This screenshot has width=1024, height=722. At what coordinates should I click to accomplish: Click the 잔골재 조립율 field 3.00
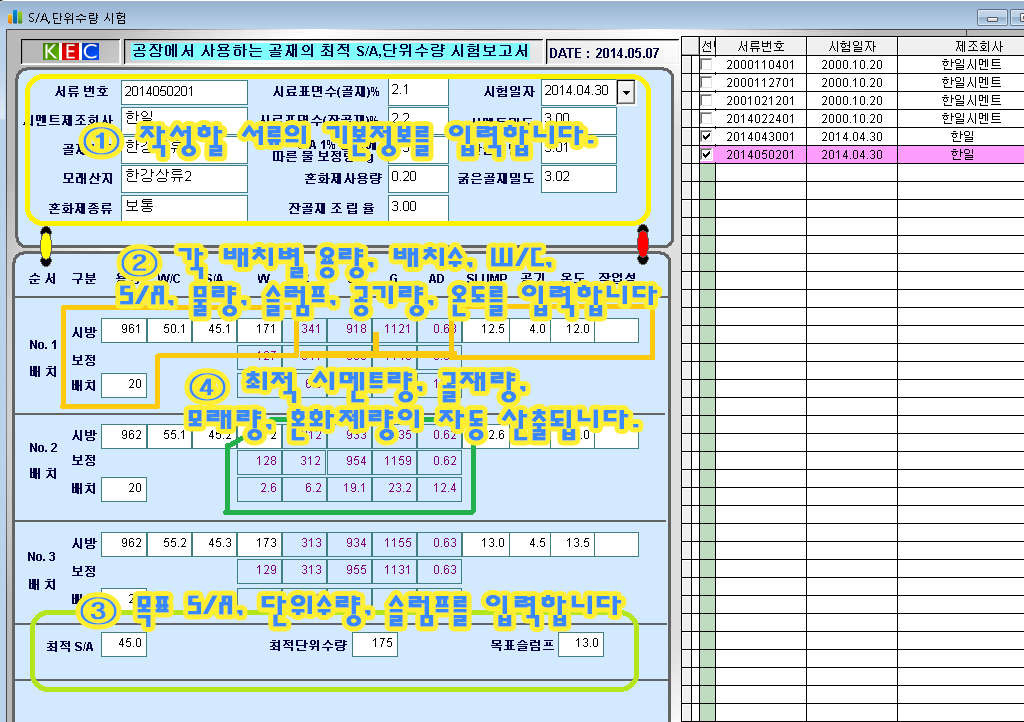pyautogui.click(x=418, y=208)
